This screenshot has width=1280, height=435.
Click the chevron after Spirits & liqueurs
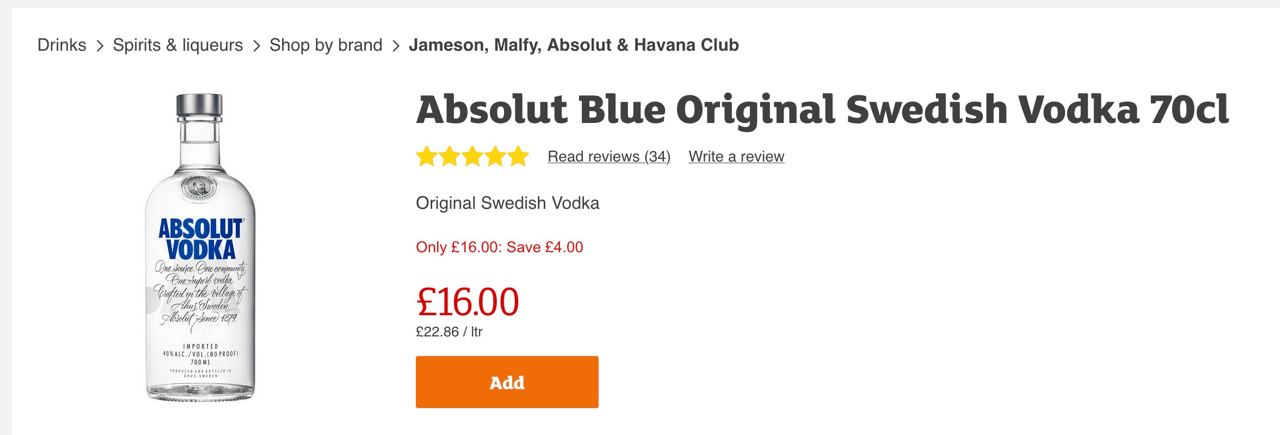click(x=257, y=46)
